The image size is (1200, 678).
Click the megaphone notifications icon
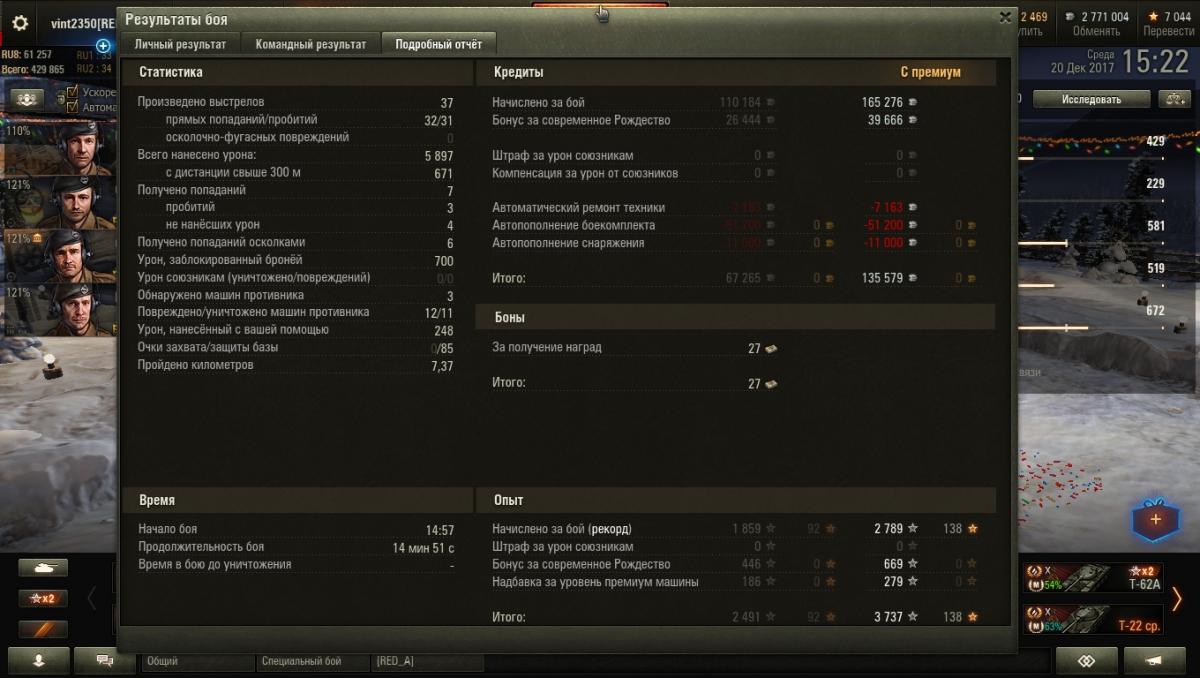click(x=1154, y=661)
